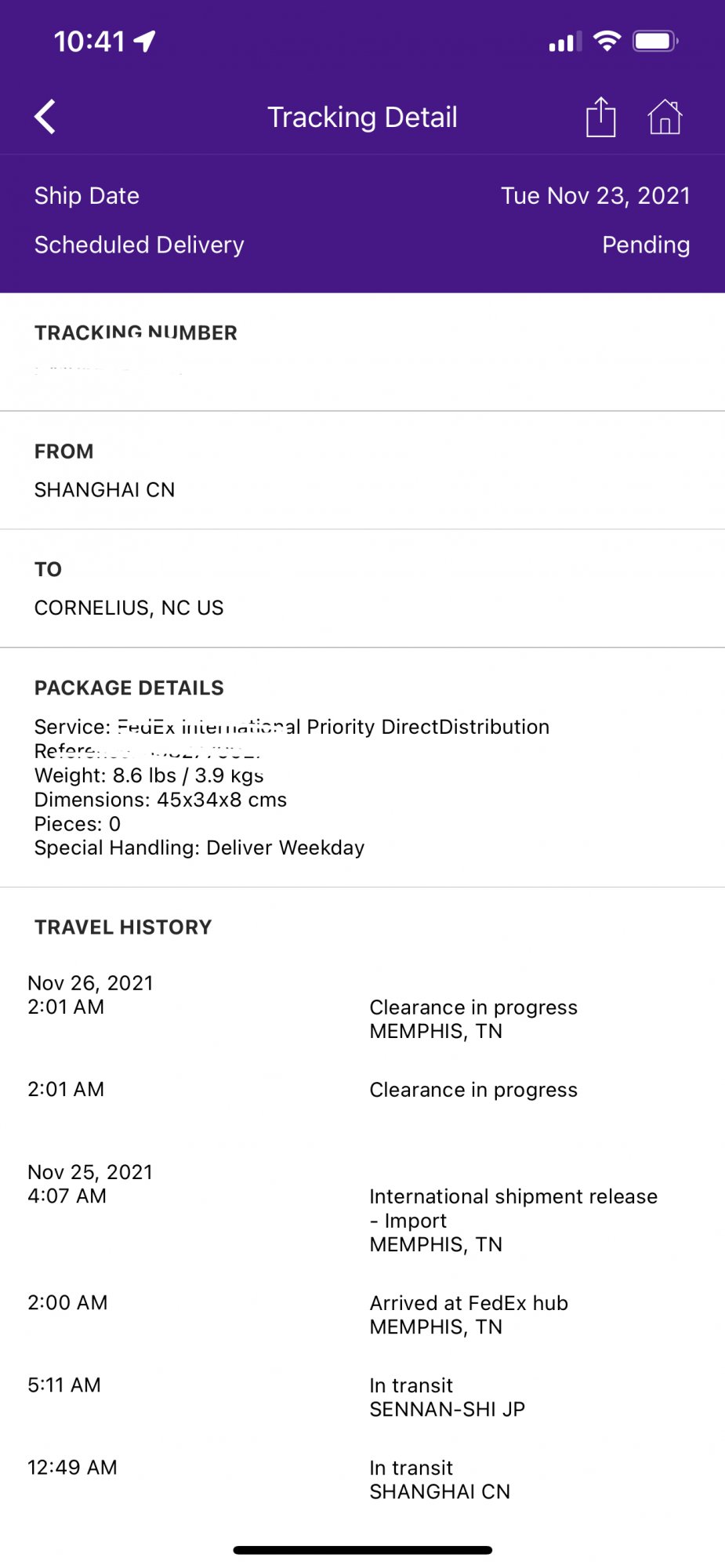Viewport: 725px width, 1568px height.
Task: Select the Ship Date value Nov 23
Action: click(595, 196)
